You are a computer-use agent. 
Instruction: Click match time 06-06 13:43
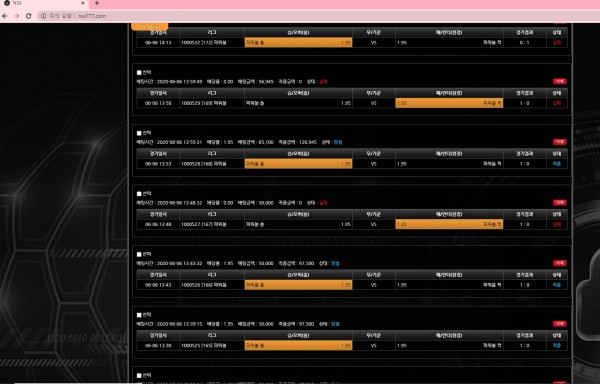(158, 285)
